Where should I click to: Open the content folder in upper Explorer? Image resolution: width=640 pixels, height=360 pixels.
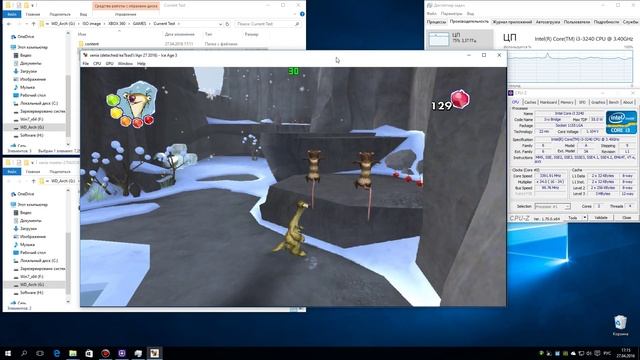[92, 44]
